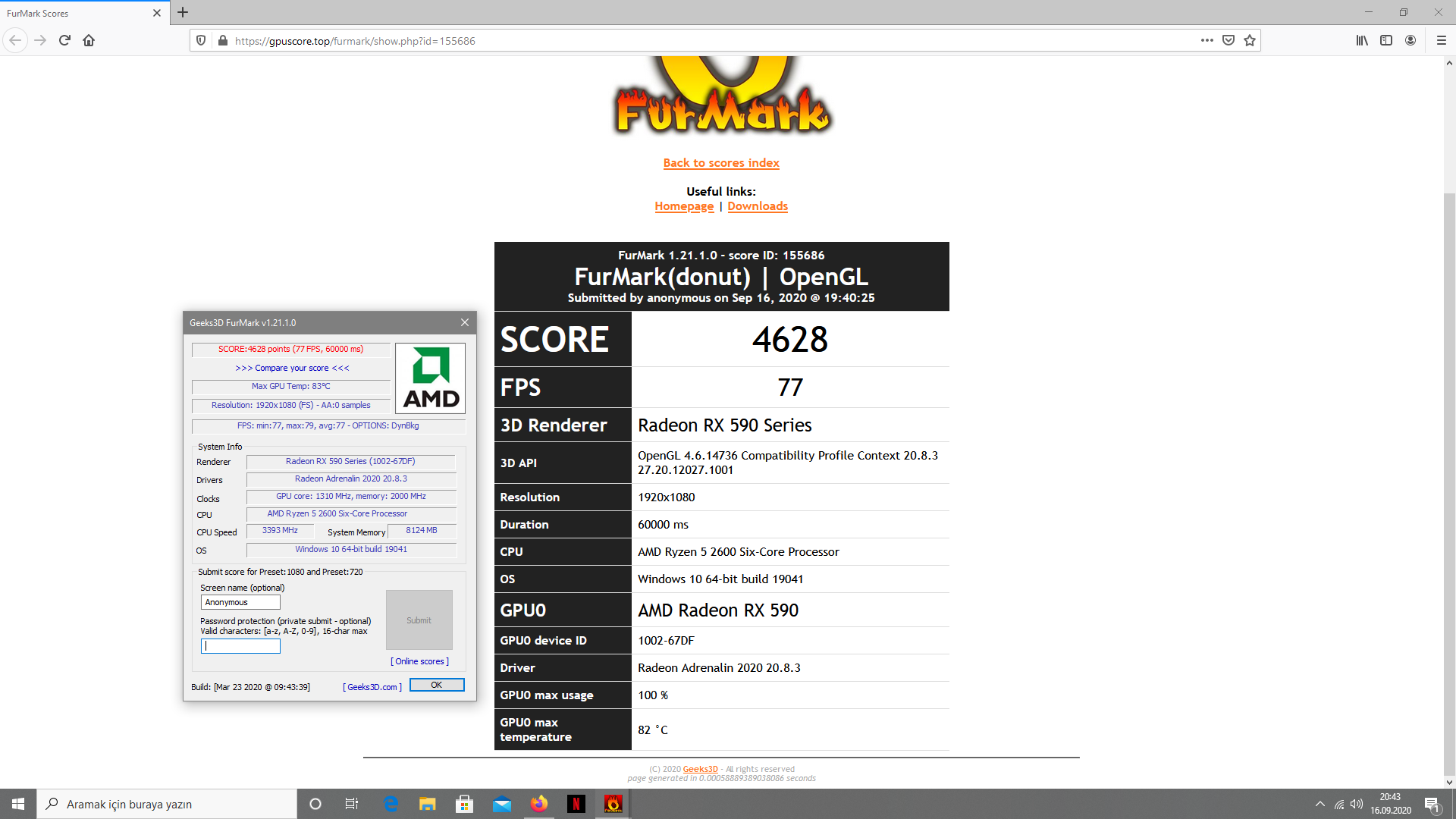This screenshot has width=1456, height=819.
Task: Select the FPS value 77
Action: click(790, 388)
